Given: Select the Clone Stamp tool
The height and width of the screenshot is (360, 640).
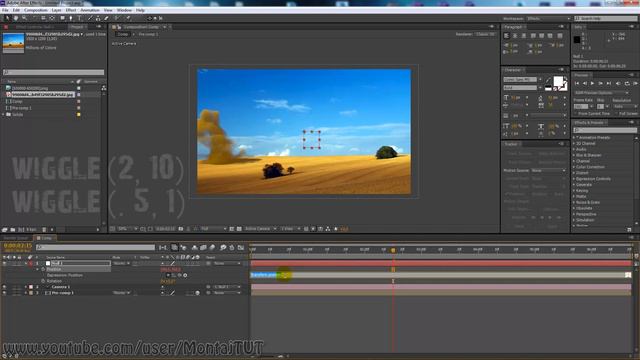Looking at the screenshot, I should 98,18.
